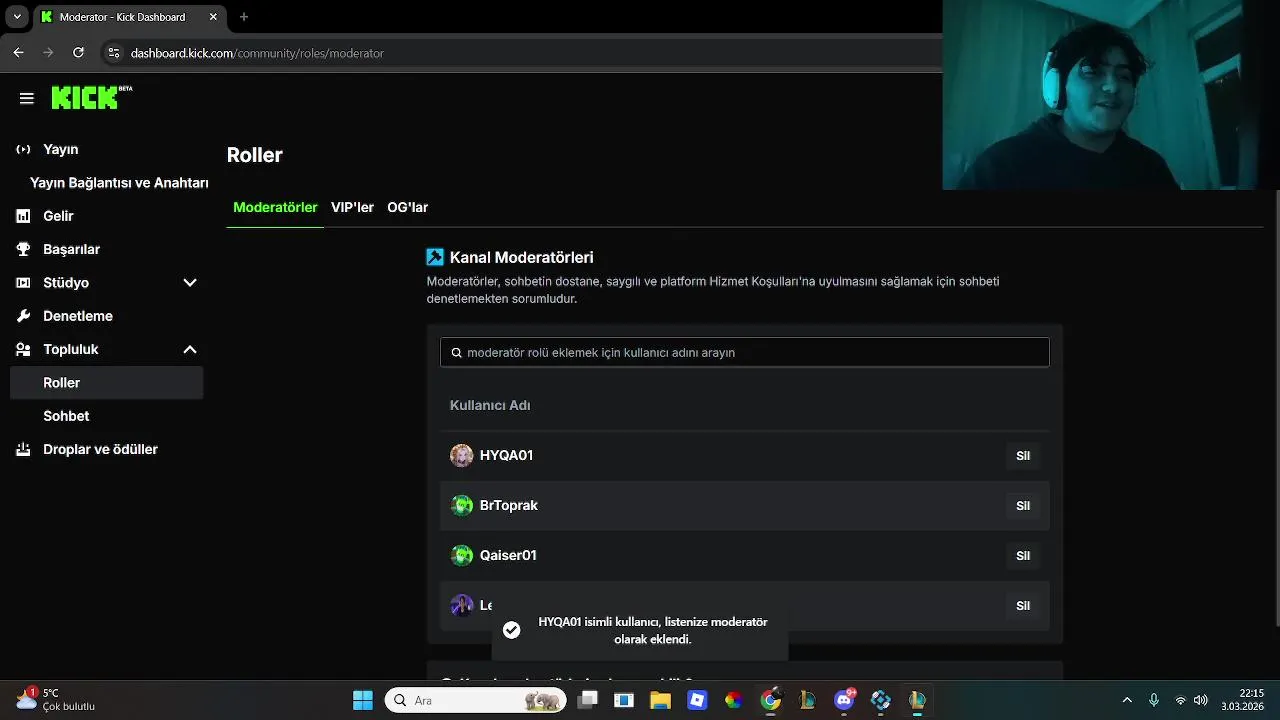This screenshot has height=720, width=1280.
Task: Click the Kanal Moderatörleri sword icon
Action: click(435, 257)
